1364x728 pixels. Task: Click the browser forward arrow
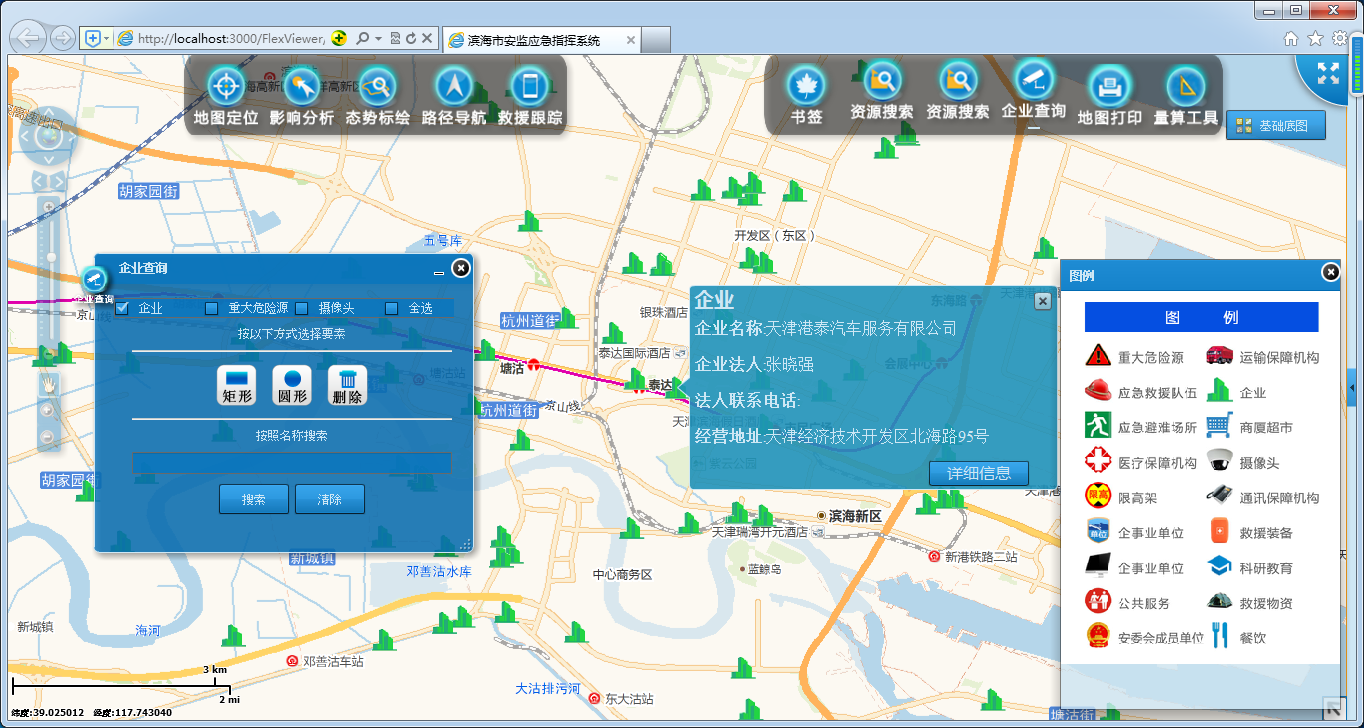click(x=62, y=39)
